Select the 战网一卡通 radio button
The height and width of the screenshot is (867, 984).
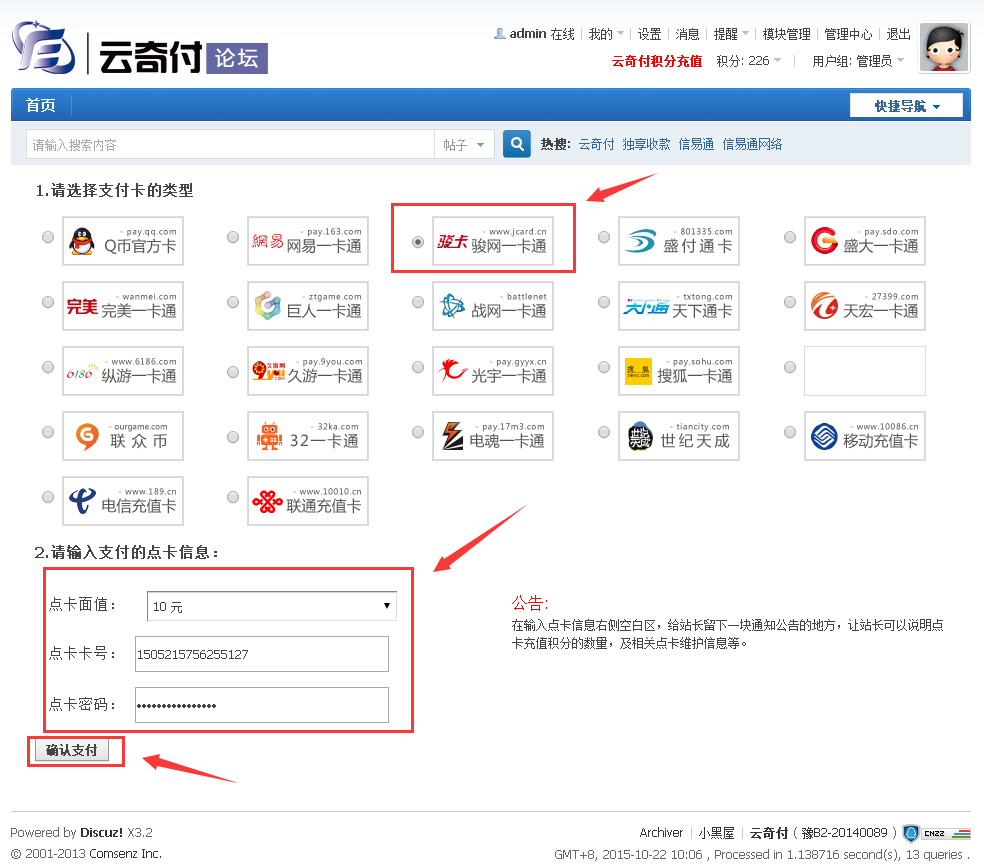[418, 302]
